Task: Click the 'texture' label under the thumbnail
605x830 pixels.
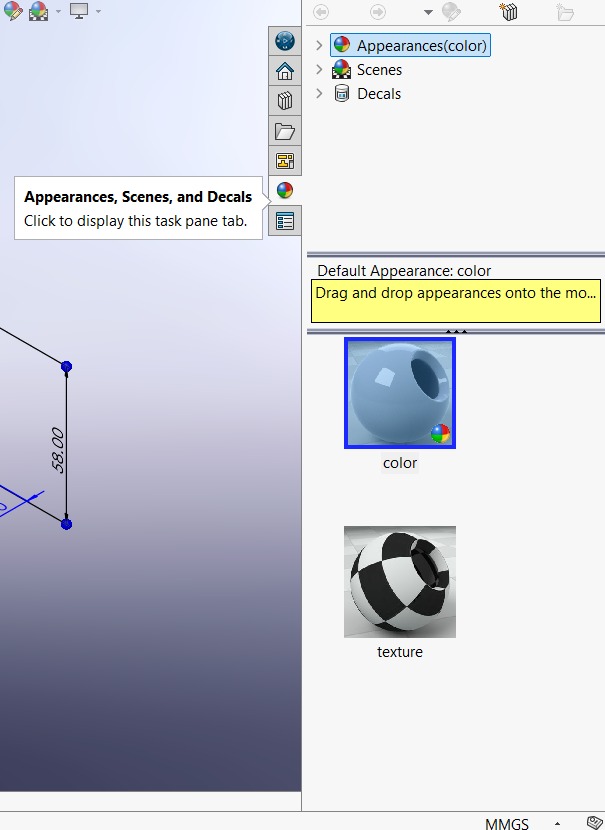Action: pyautogui.click(x=400, y=652)
